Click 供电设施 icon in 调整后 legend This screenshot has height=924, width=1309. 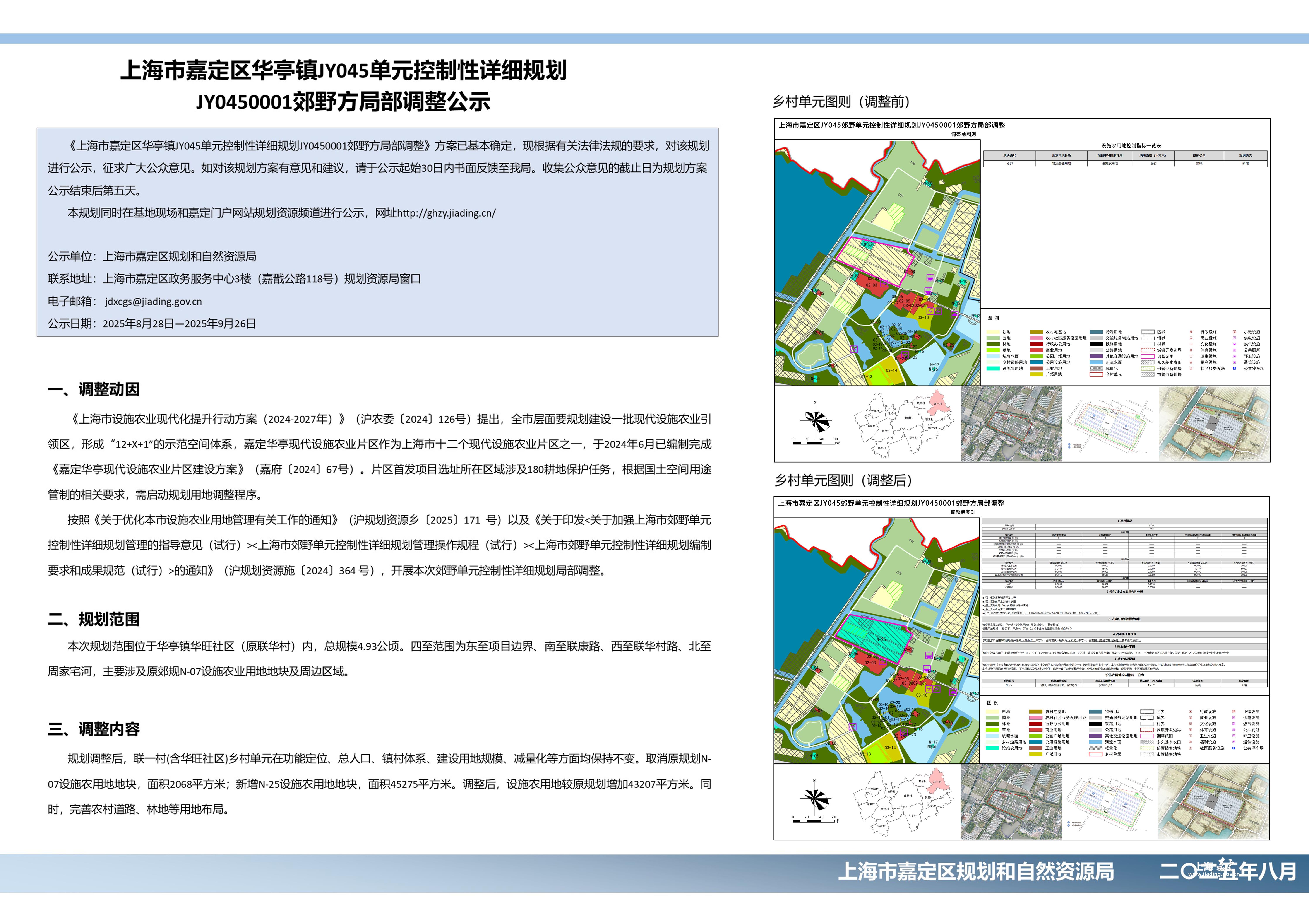tap(1234, 718)
